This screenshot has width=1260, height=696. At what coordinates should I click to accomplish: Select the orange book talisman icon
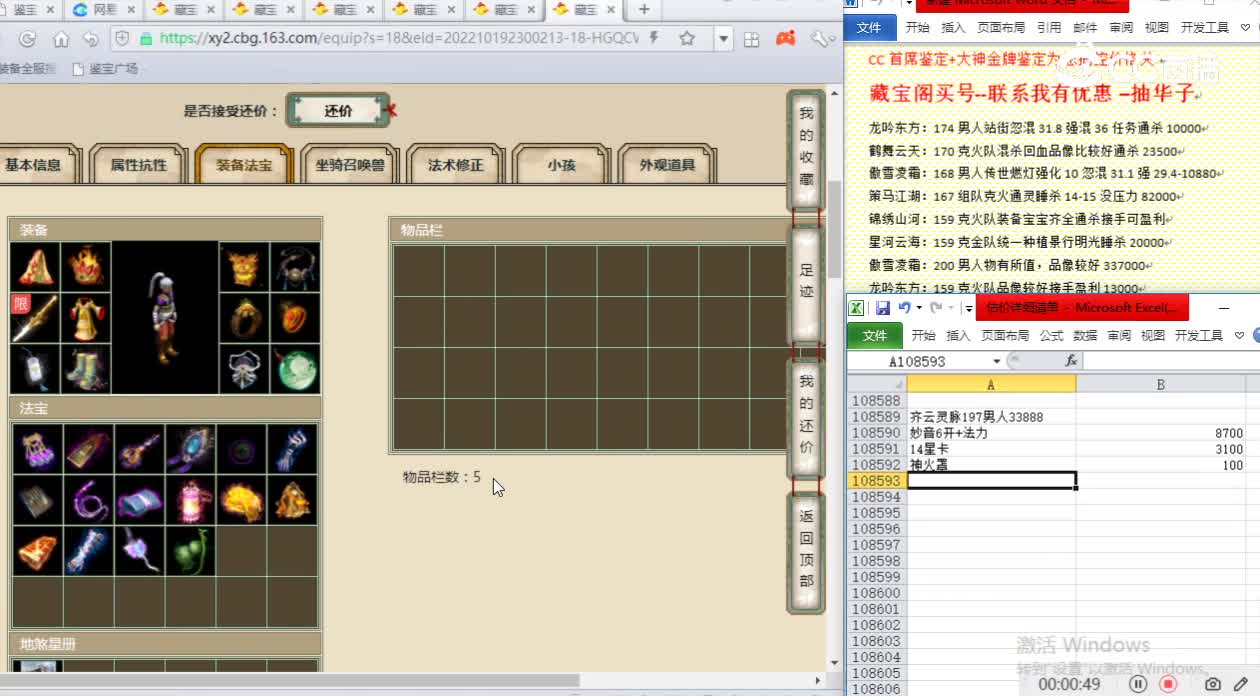[37, 551]
